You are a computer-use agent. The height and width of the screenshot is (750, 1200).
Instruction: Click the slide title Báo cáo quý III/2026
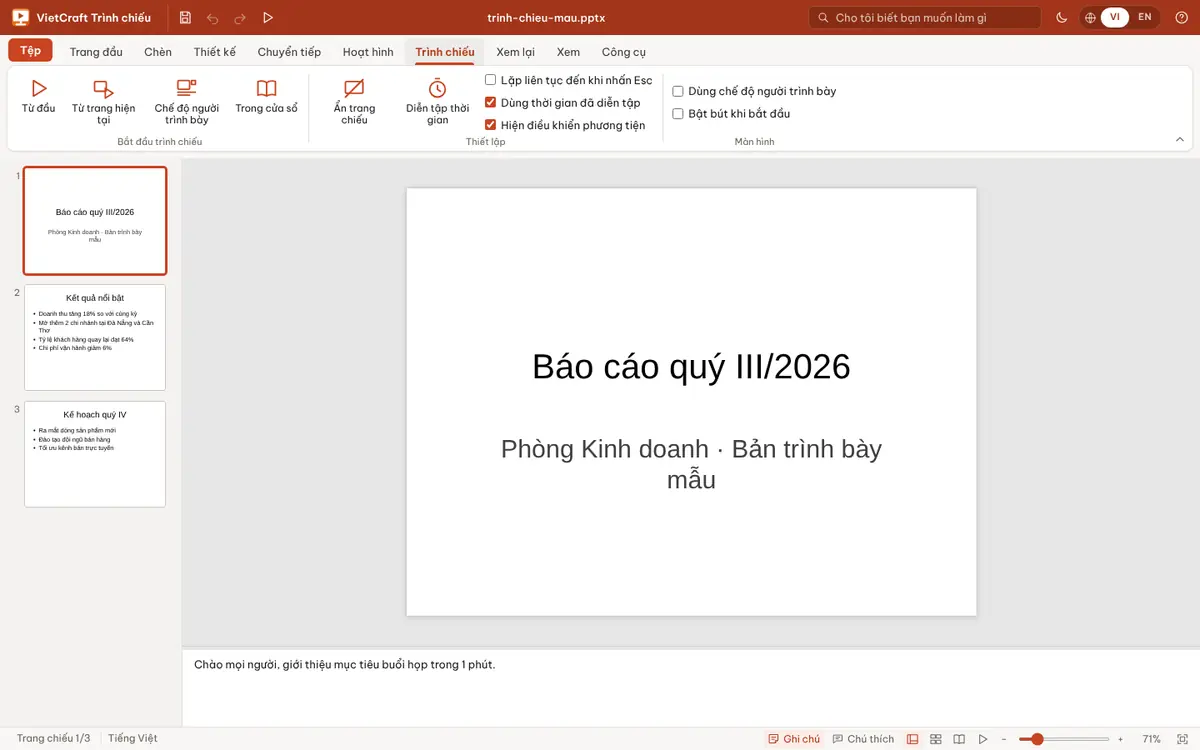click(x=691, y=366)
